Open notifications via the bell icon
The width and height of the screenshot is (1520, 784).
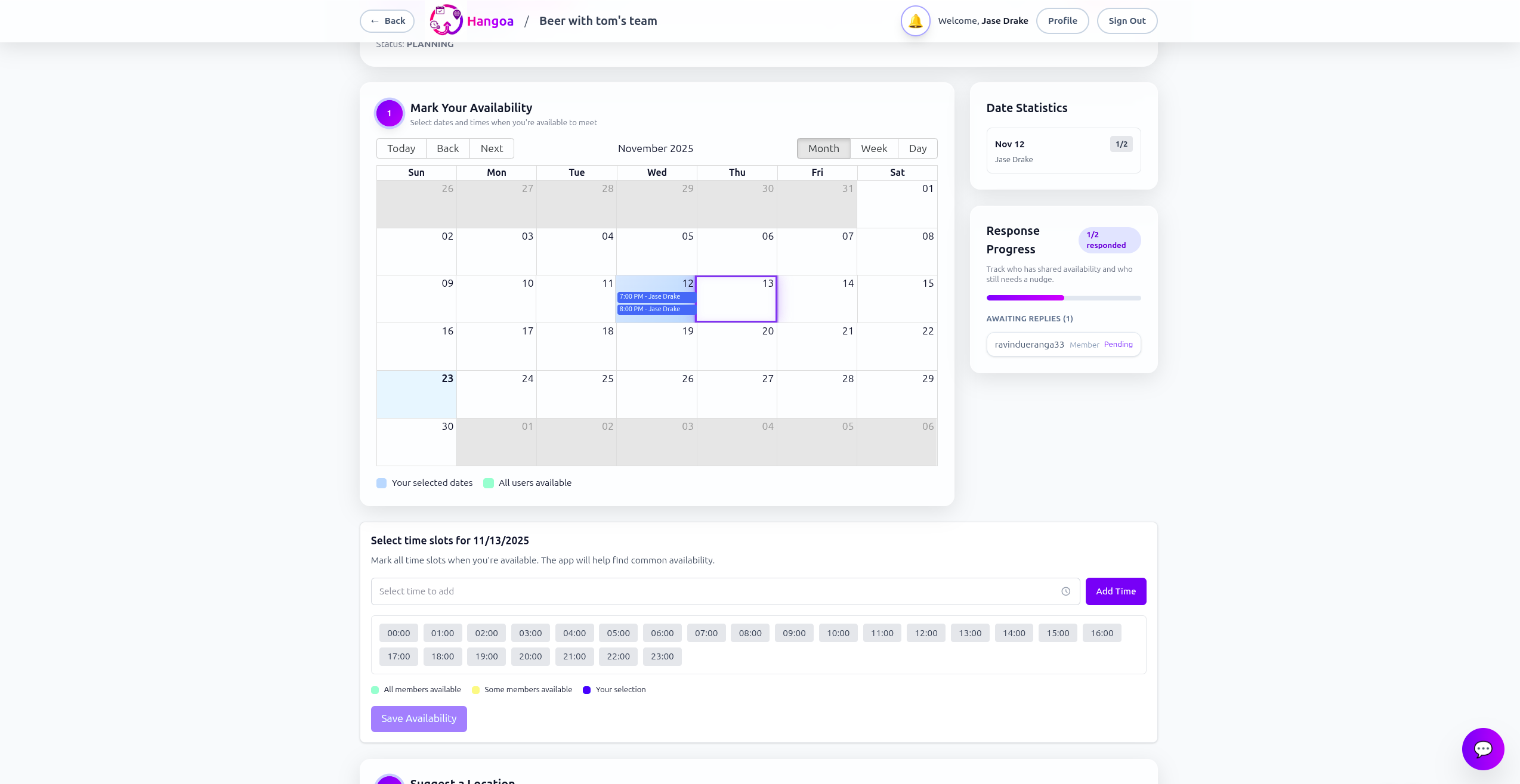pos(915,20)
